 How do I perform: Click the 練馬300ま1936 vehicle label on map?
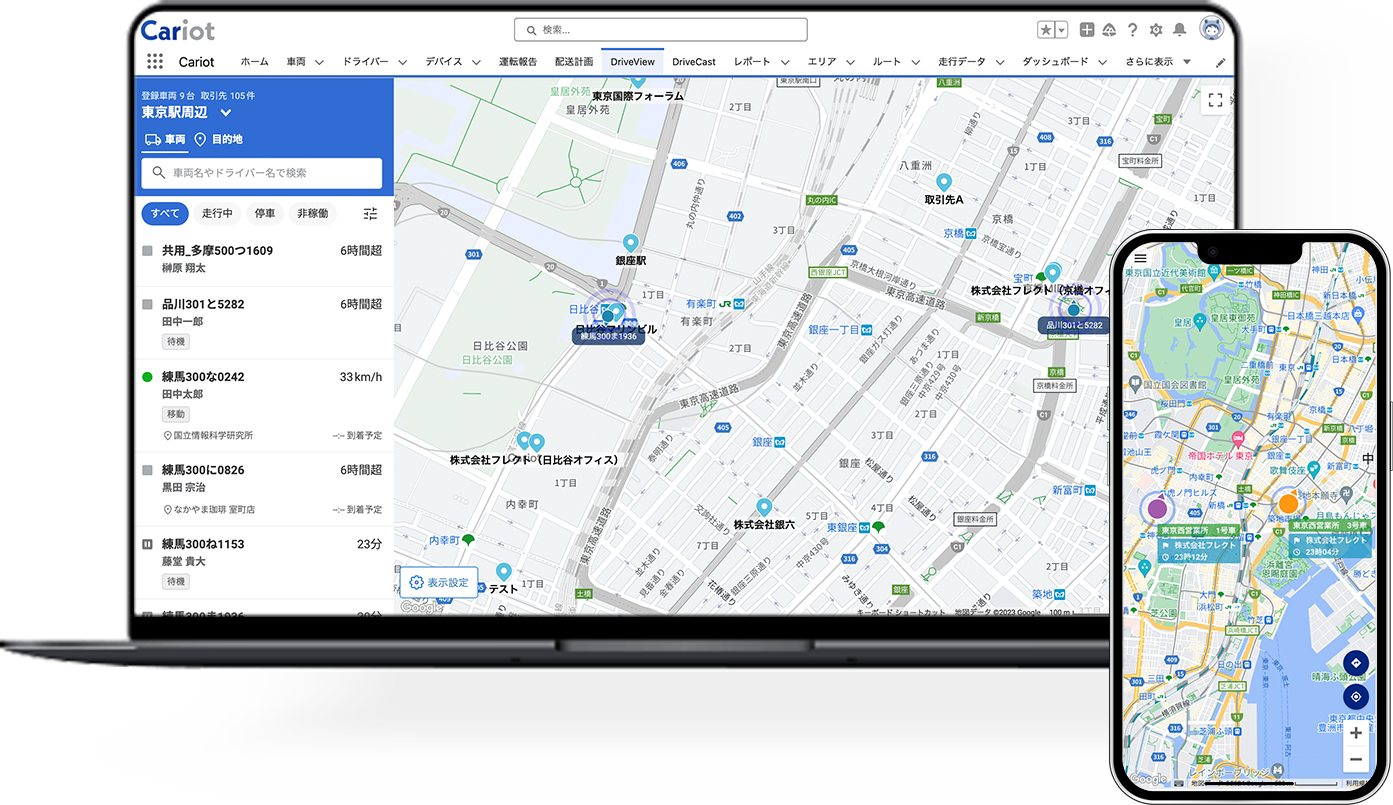coord(608,337)
